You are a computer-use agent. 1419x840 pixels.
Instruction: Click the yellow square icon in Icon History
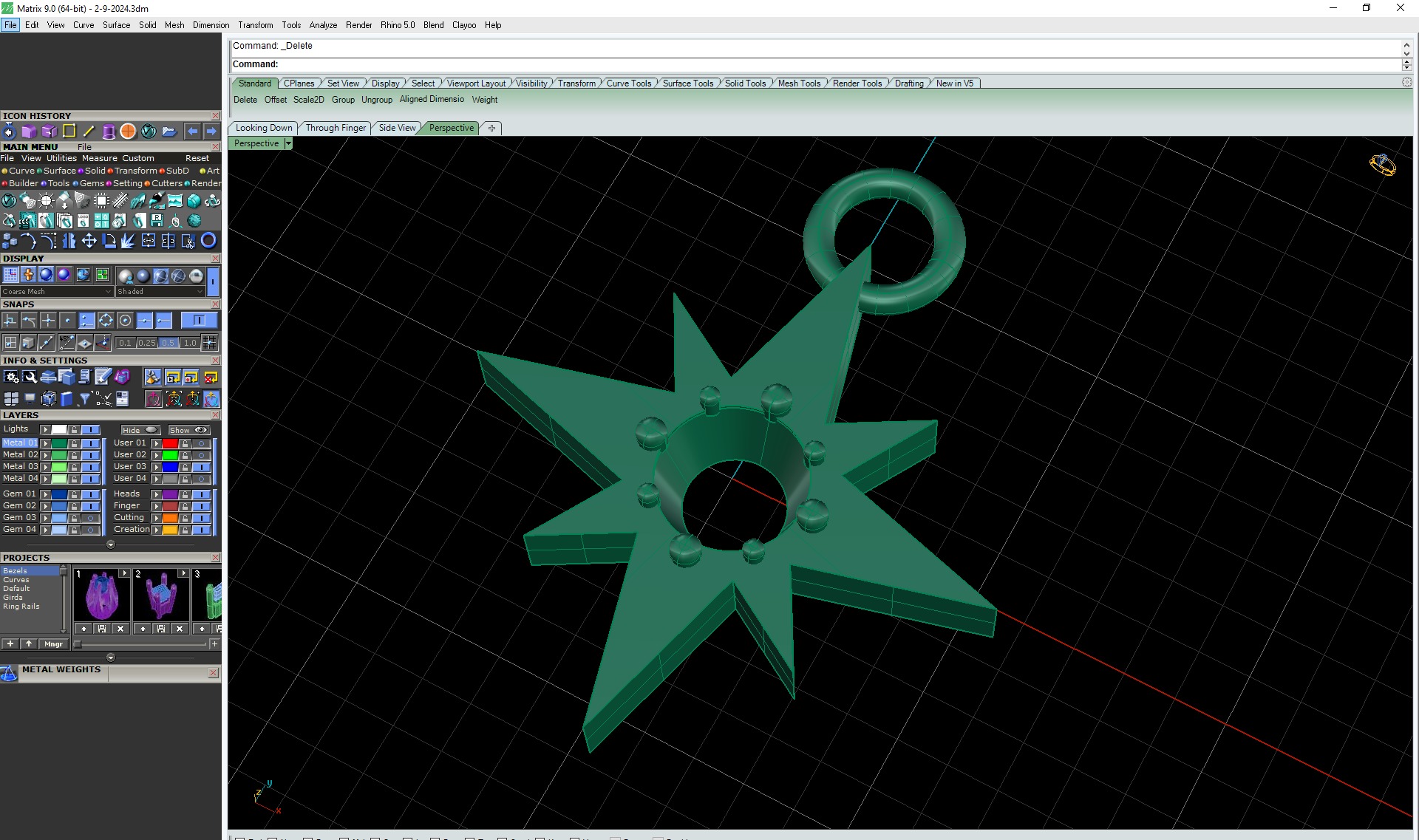69,132
